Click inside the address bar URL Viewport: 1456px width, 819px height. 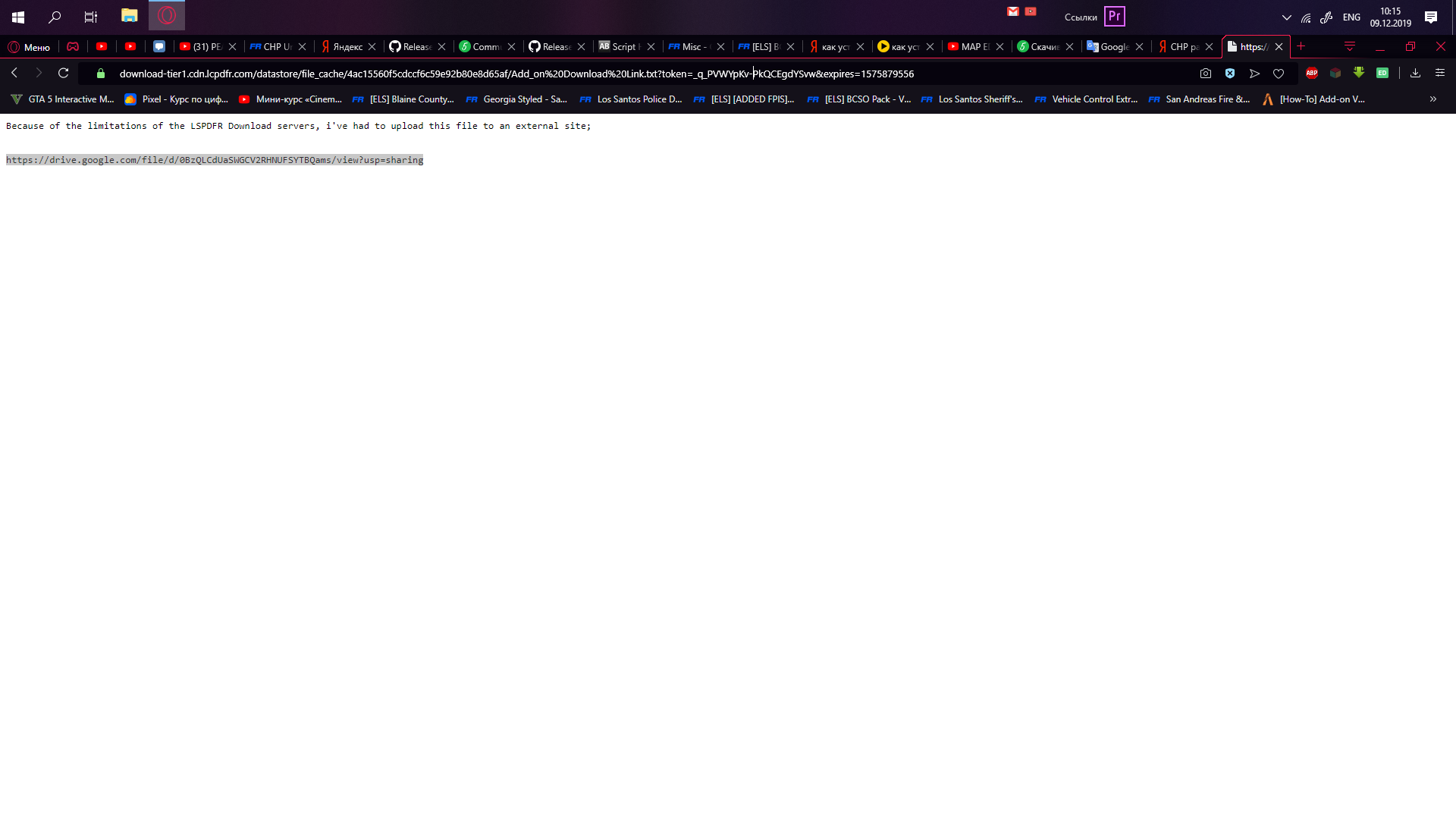(516, 74)
